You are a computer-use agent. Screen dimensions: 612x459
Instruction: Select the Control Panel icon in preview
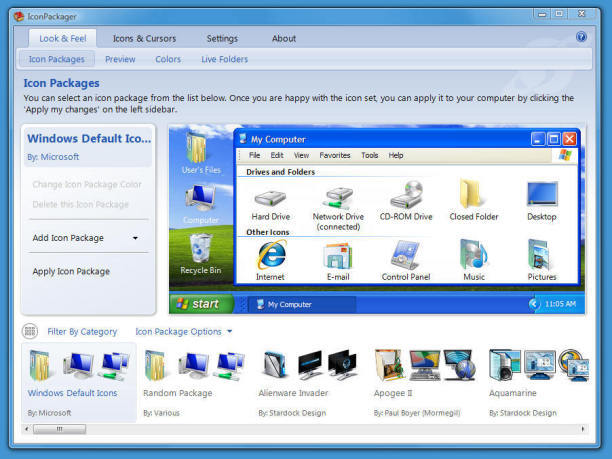[406, 255]
